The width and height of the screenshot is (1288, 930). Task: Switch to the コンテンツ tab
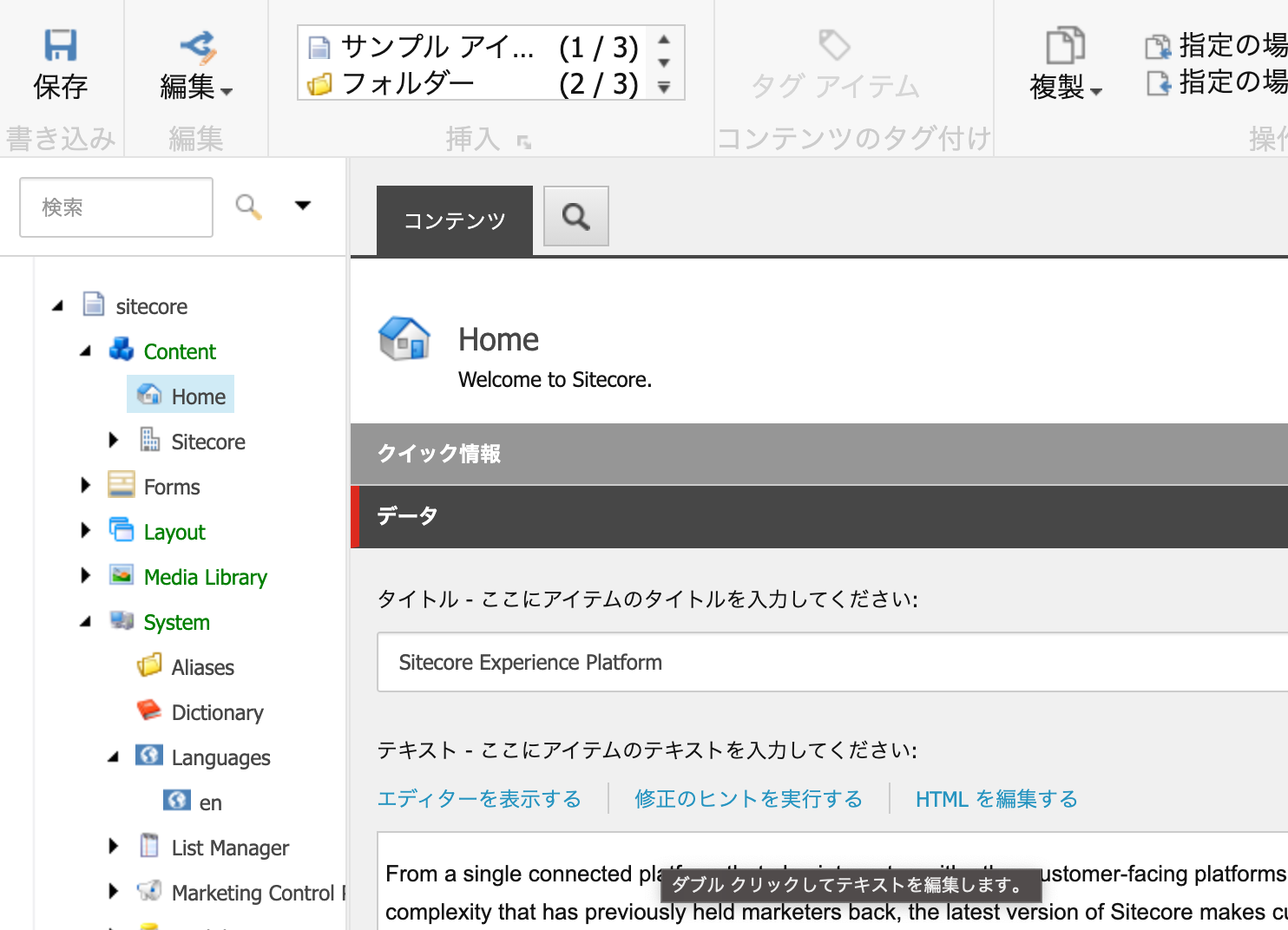pos(455,220)
